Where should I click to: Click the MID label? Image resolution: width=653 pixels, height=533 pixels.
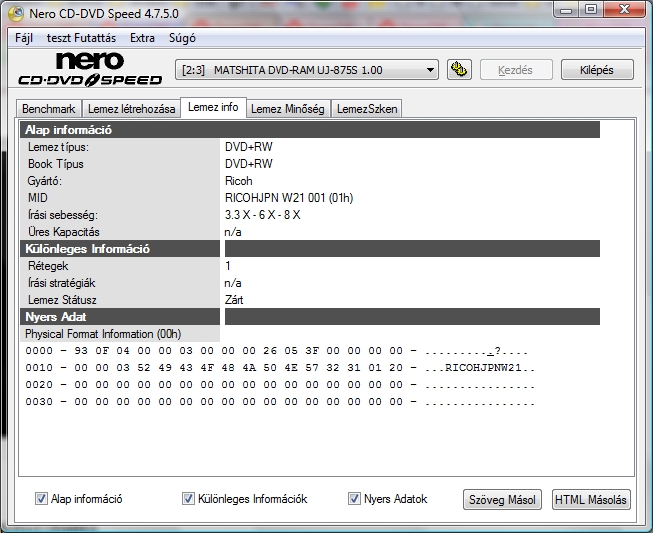(37, 198)
